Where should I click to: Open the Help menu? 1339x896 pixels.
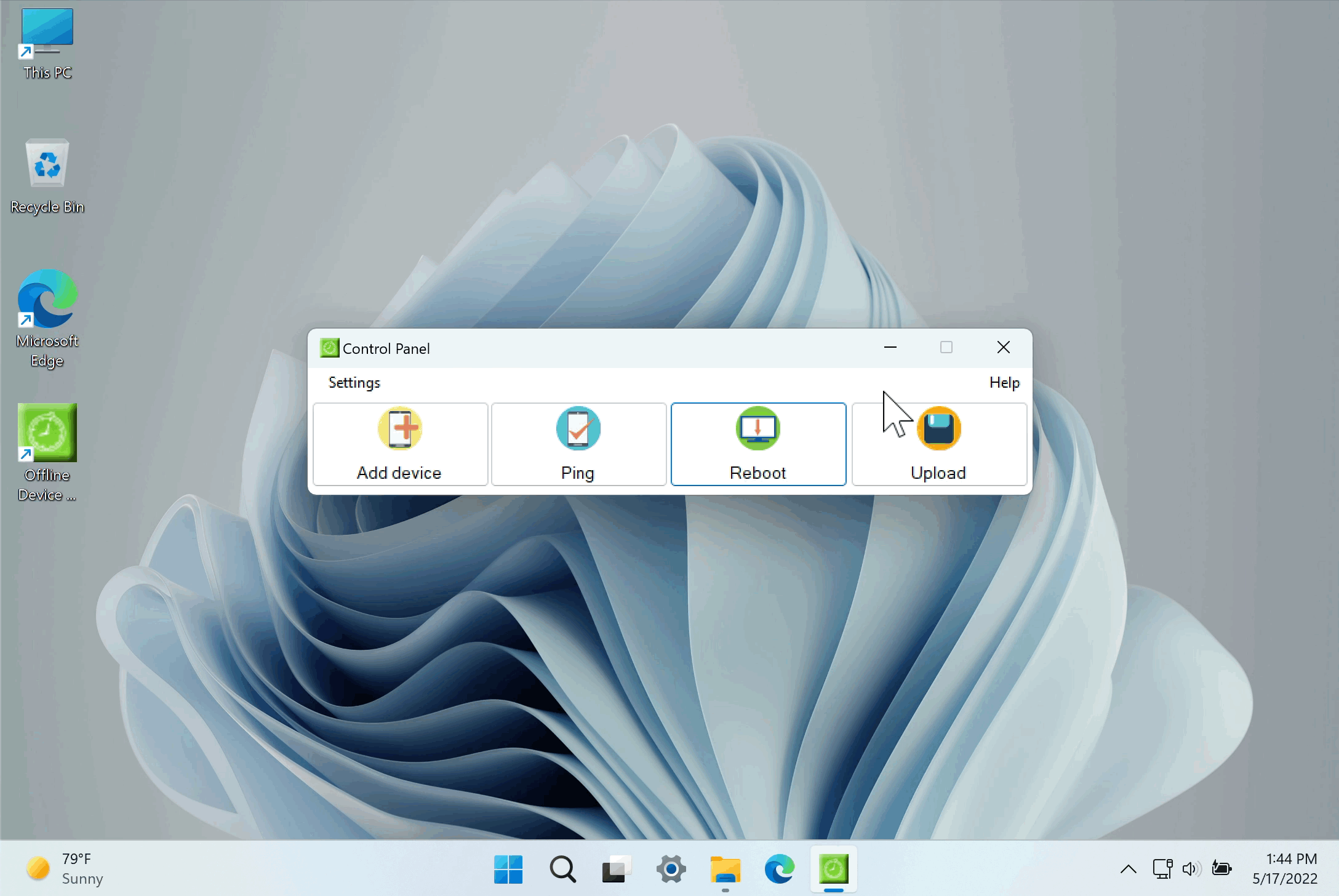pos(1004,383)
